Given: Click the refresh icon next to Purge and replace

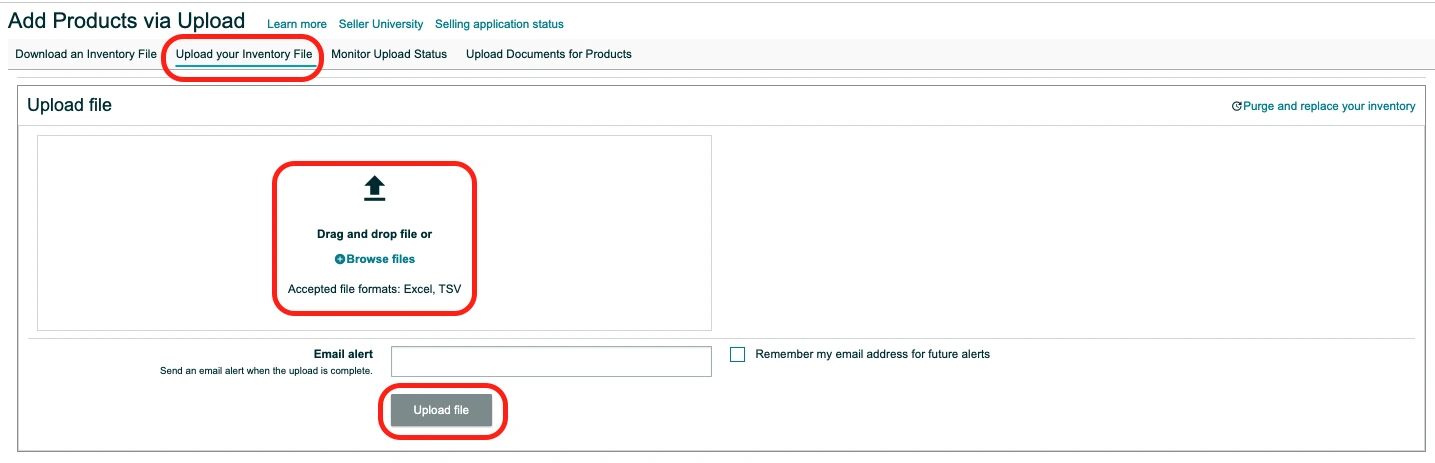Looking at the screenshot, I should click(x=1237, y=106).
